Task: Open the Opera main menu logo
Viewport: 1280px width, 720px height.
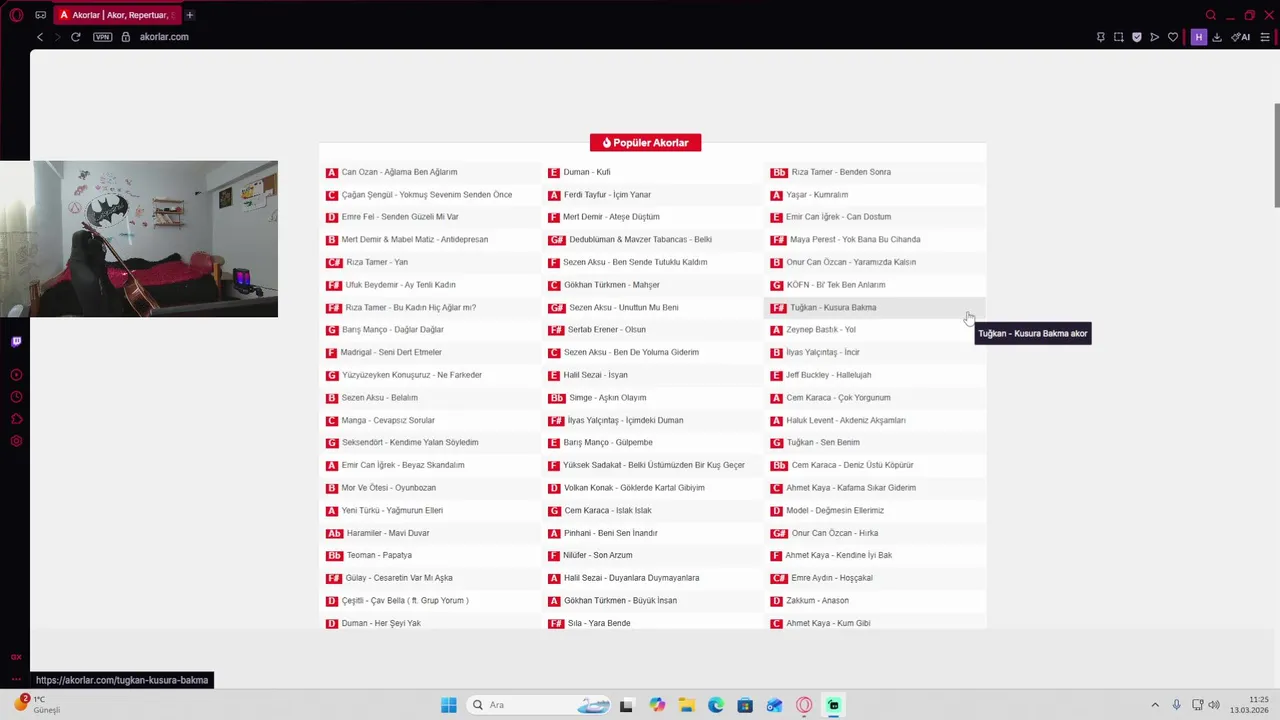Action: pyautogui.click(x=16, y=15)
